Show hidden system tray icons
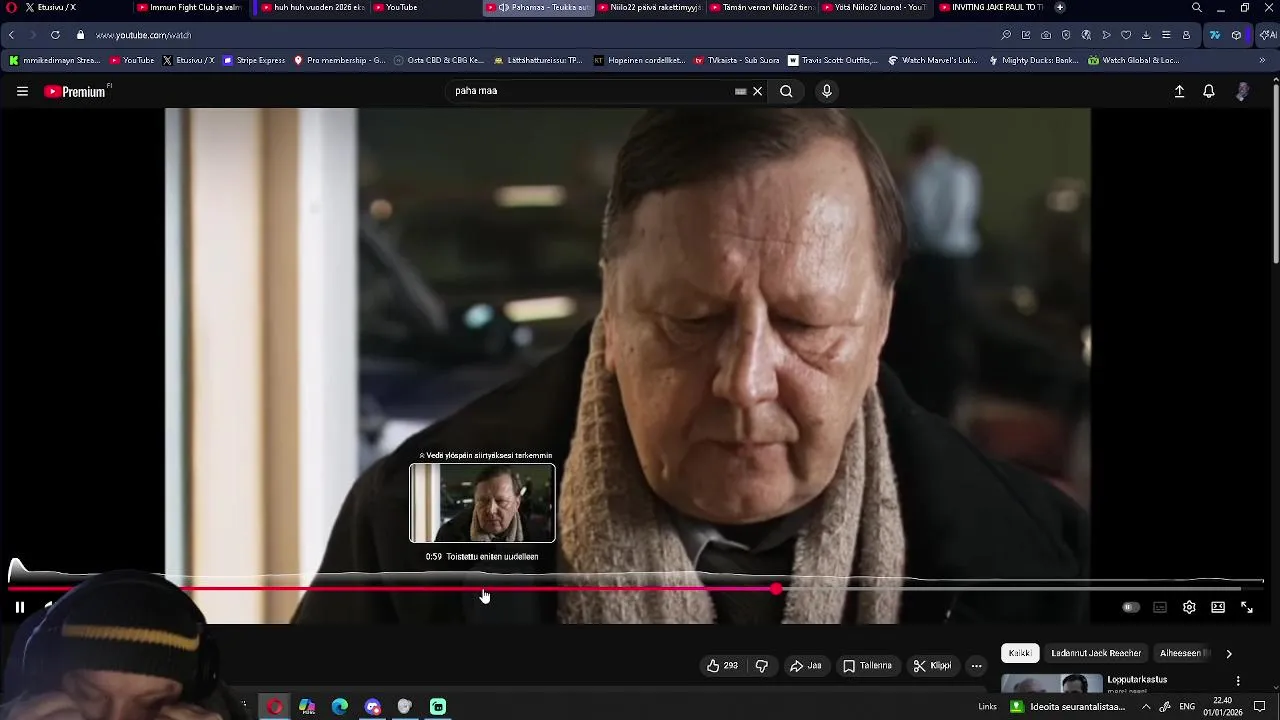Viewport: 1280px width, 720px height. tap(1146, 707)
